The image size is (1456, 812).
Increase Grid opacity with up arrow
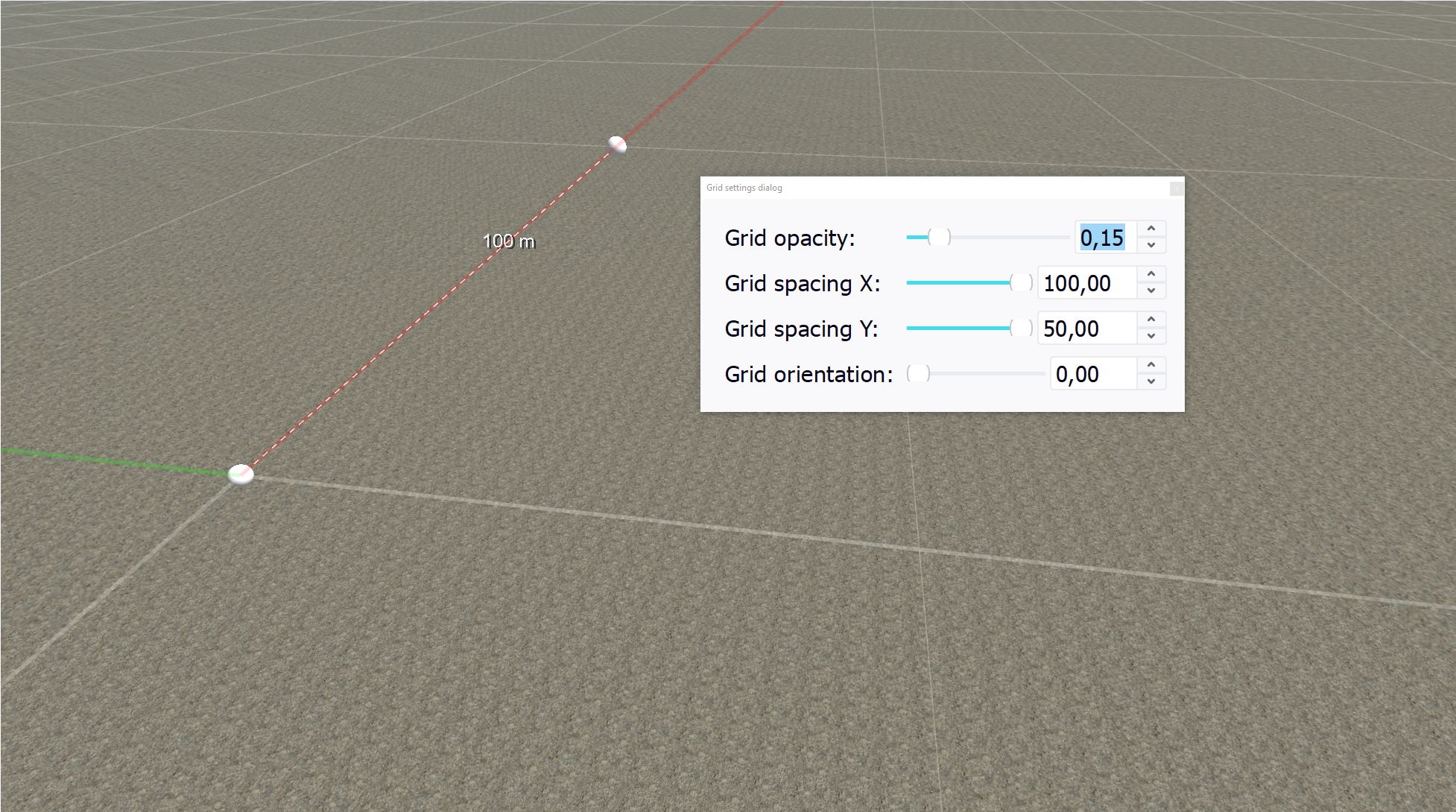click(x=1151, y=229)
